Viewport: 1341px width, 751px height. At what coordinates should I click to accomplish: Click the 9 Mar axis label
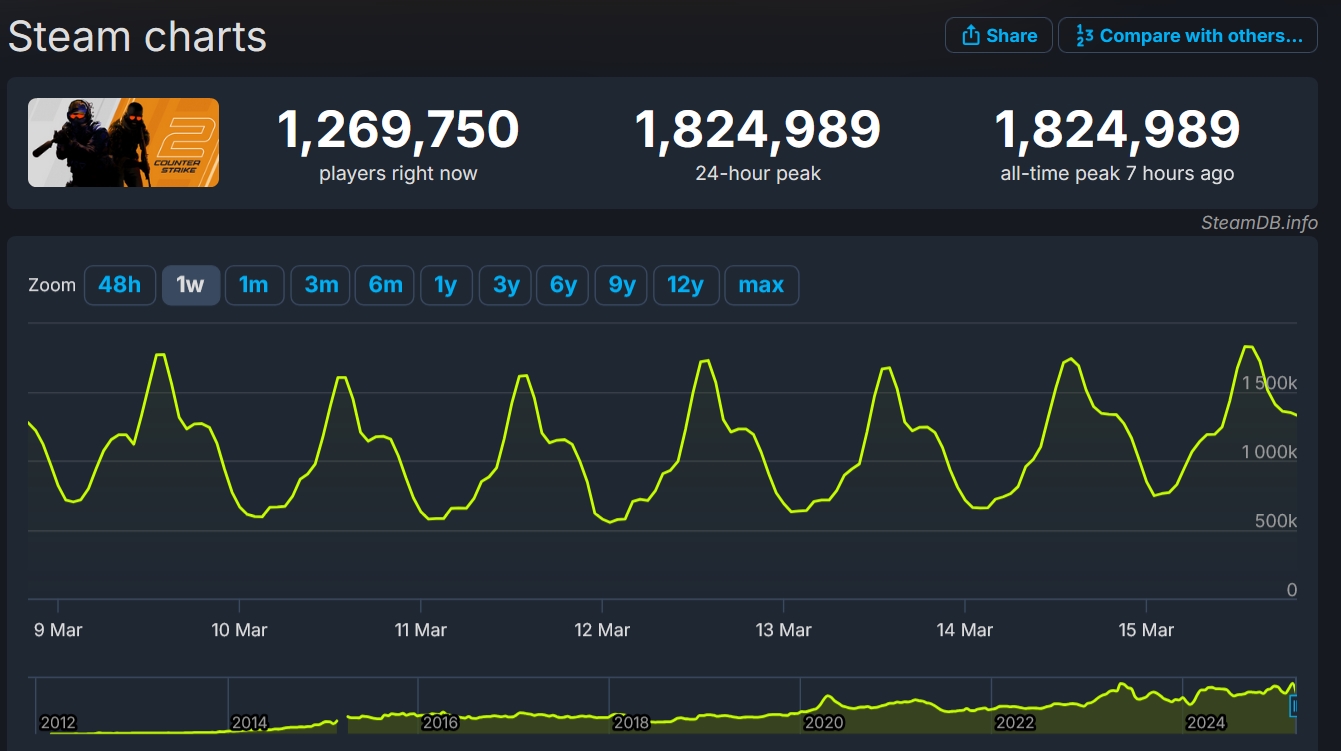pos(57,630)
